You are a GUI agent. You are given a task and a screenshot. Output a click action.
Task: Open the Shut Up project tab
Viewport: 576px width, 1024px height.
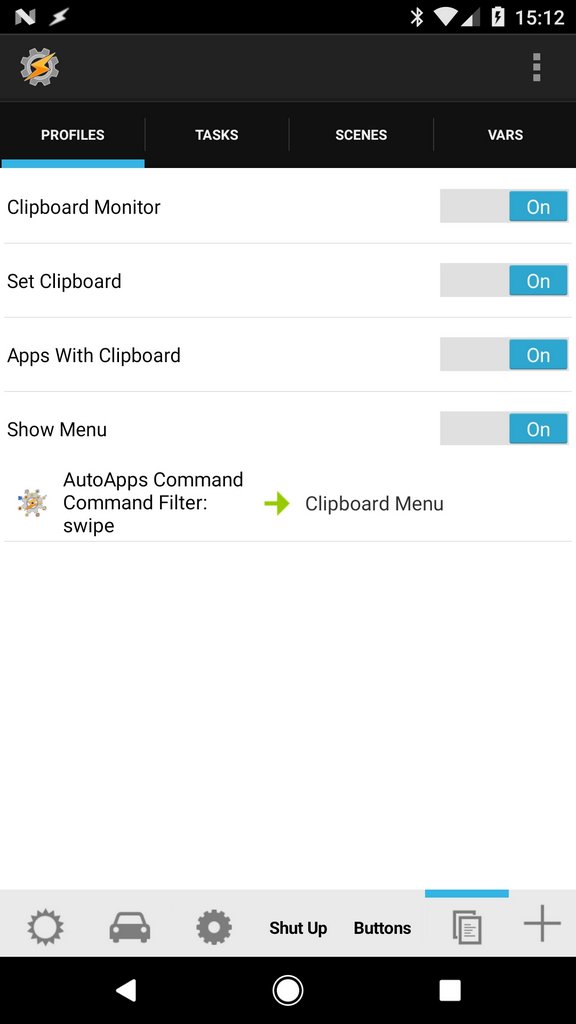[298, 927]
